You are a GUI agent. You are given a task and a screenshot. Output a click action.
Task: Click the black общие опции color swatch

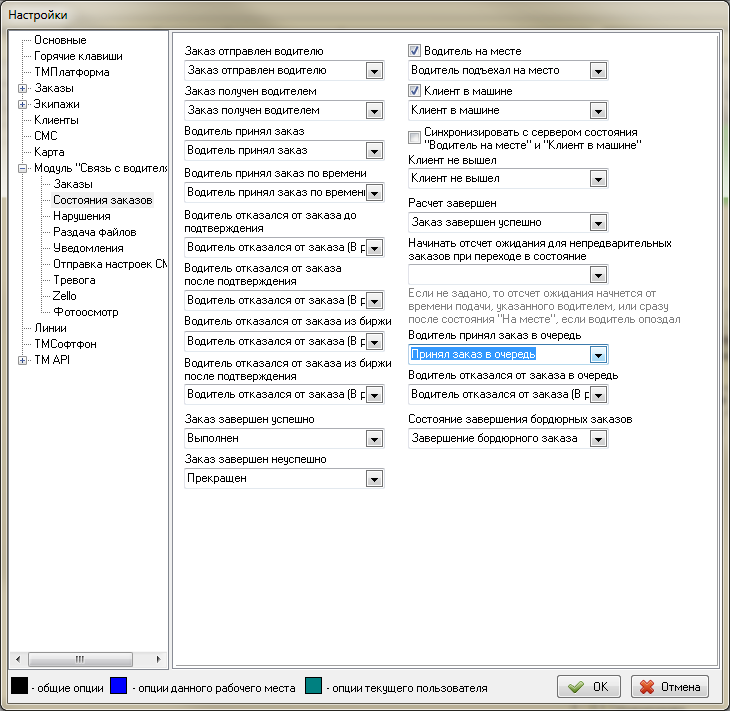(x=19, y=687)
